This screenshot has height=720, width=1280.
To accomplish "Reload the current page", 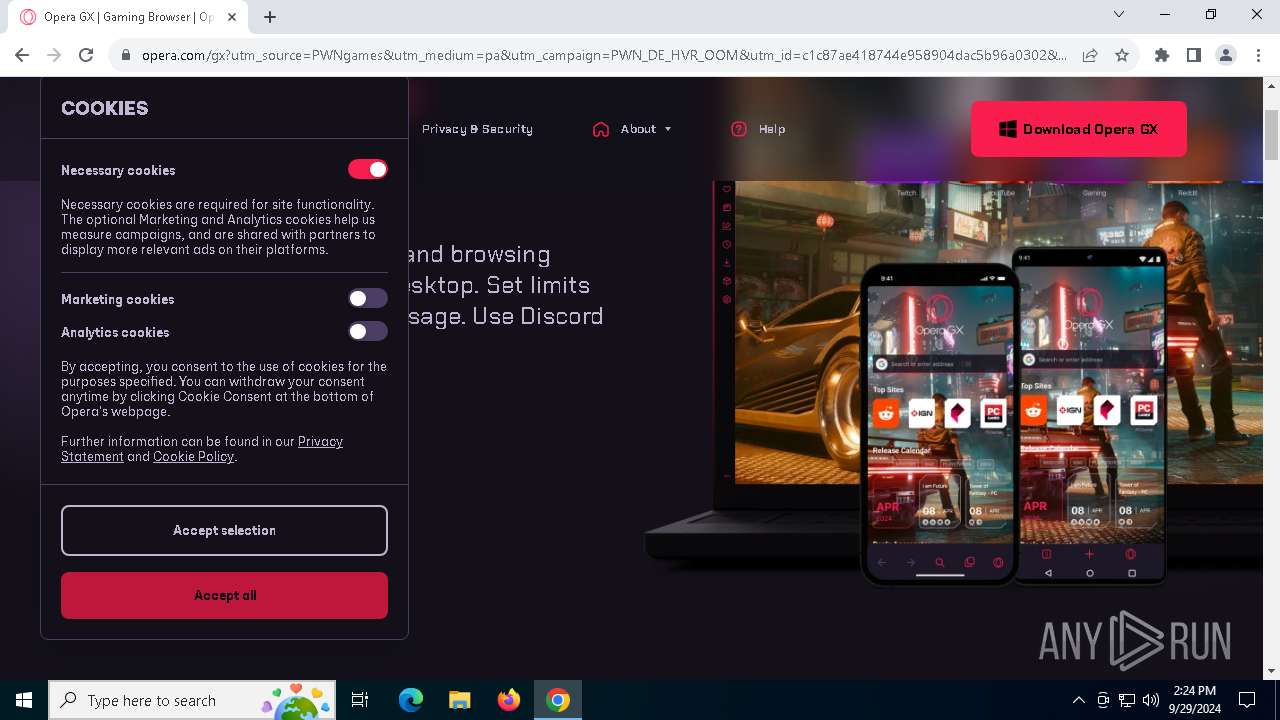I will [x=86, y=56].
